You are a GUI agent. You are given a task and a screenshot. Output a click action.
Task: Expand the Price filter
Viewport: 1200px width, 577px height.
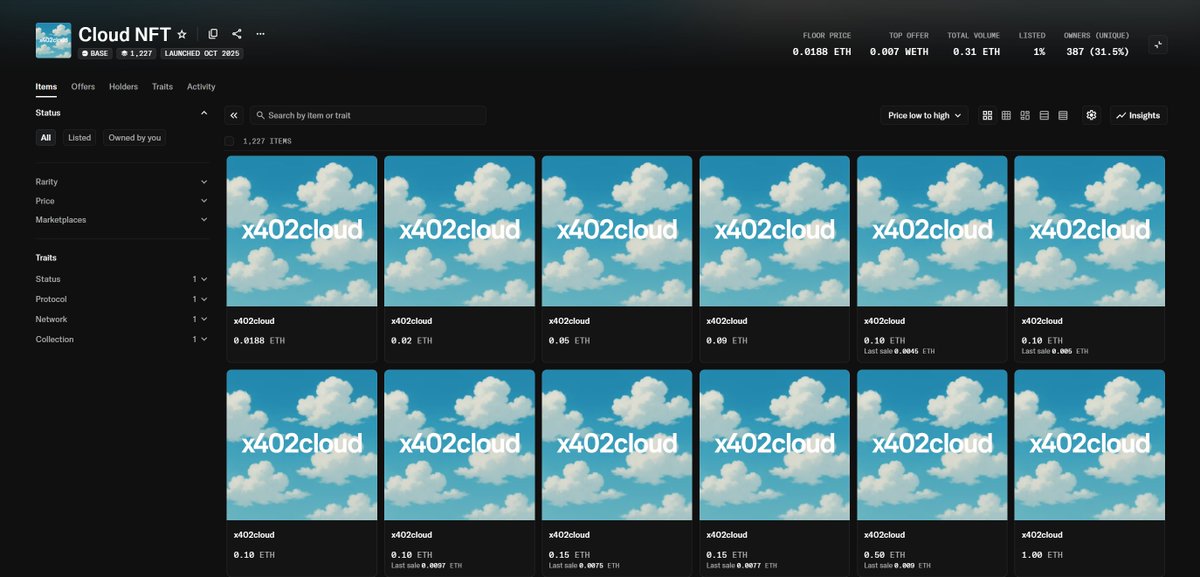[x=122, y=201]
